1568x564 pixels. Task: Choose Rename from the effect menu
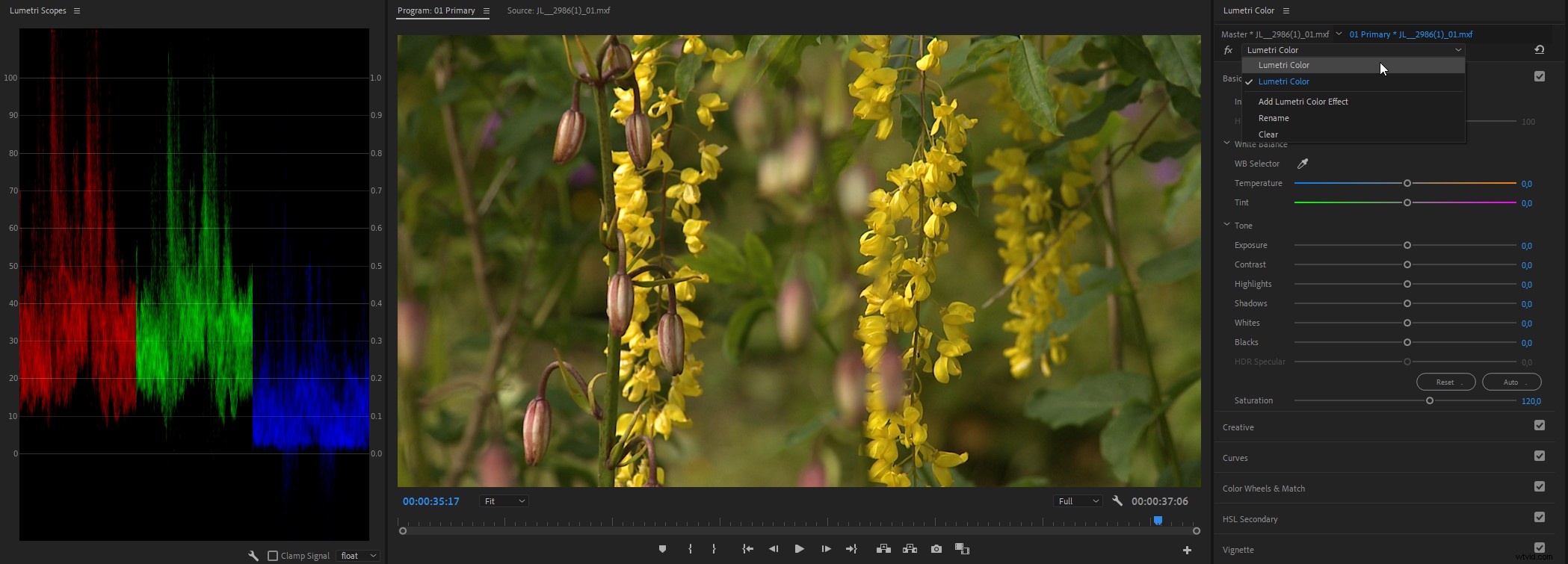pyautogui.click(x=1354, y=118)
